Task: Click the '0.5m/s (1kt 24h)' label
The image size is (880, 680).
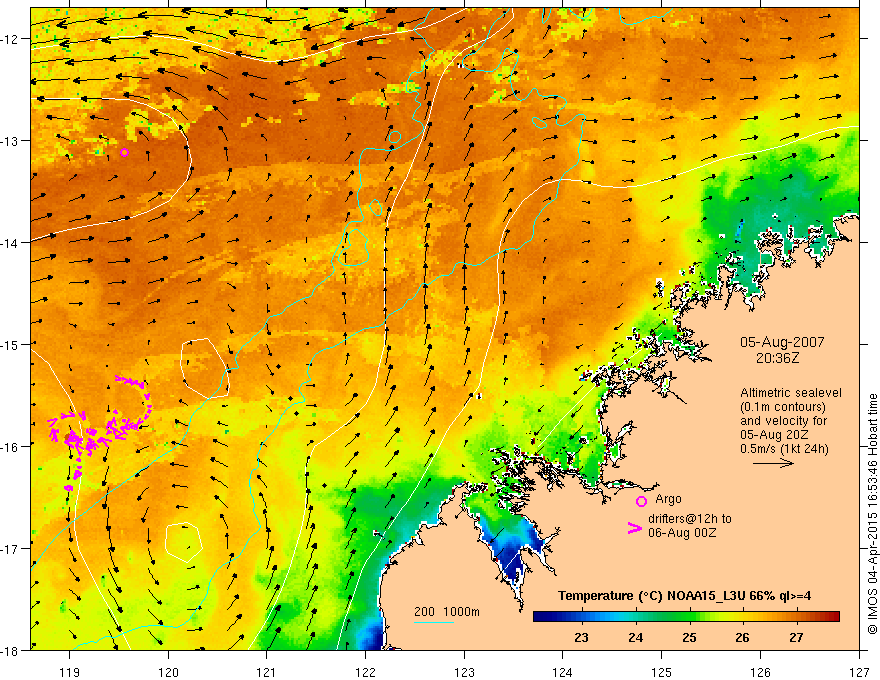Action: point(784,448)
